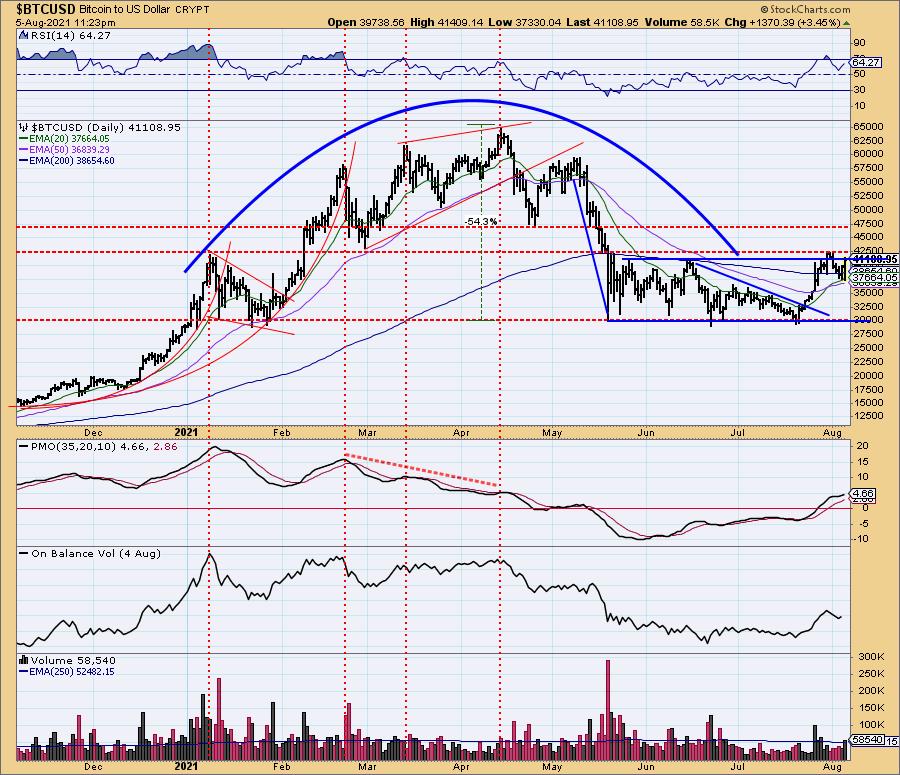Click the Jul label under price panel
The width and height of the screenshot is (900, 775).
point(738,433)
